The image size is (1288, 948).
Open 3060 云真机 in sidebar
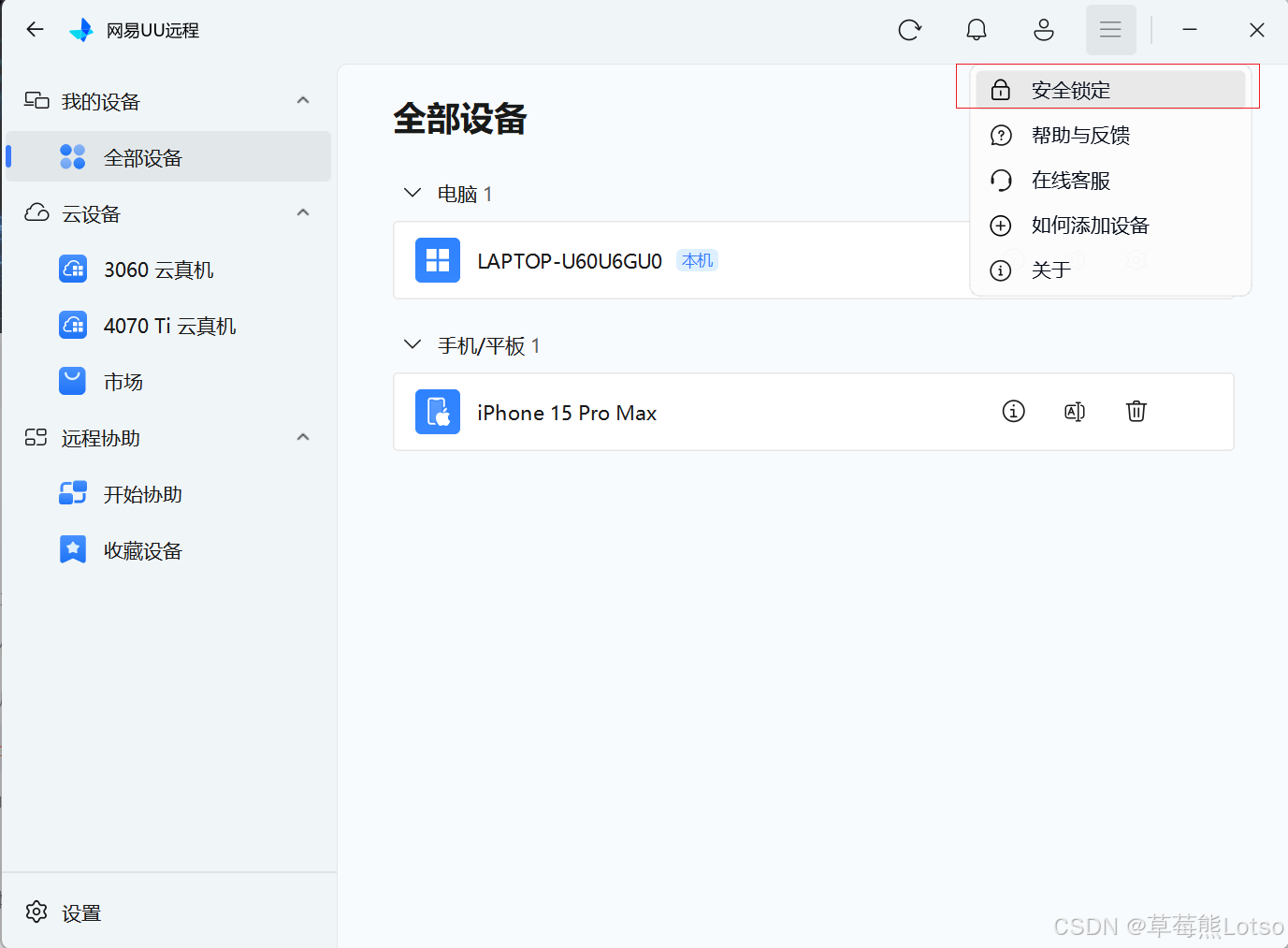tap(168, 270)
